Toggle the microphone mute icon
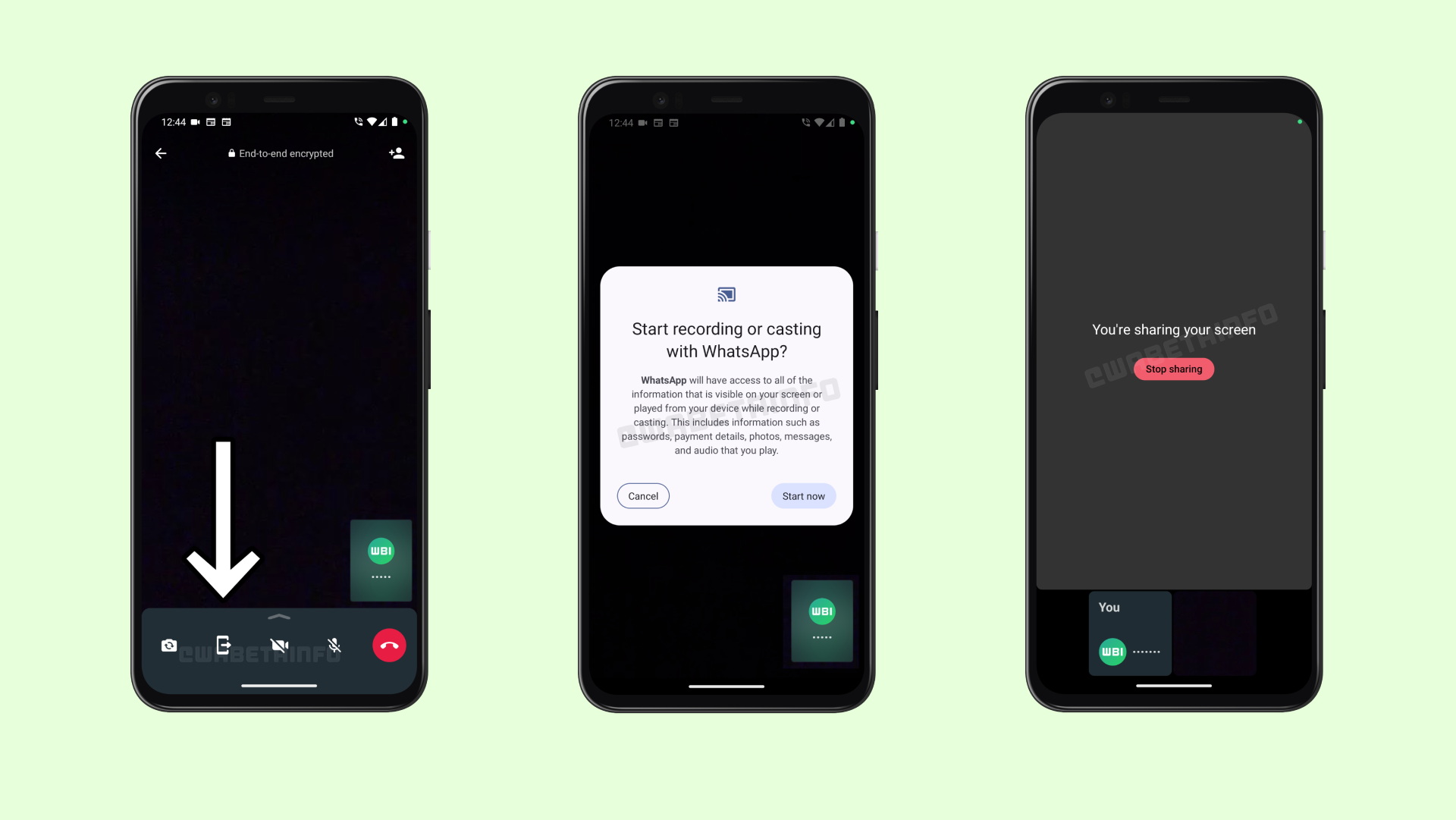This screenshot has width=1456, height=820. [335, 645]
